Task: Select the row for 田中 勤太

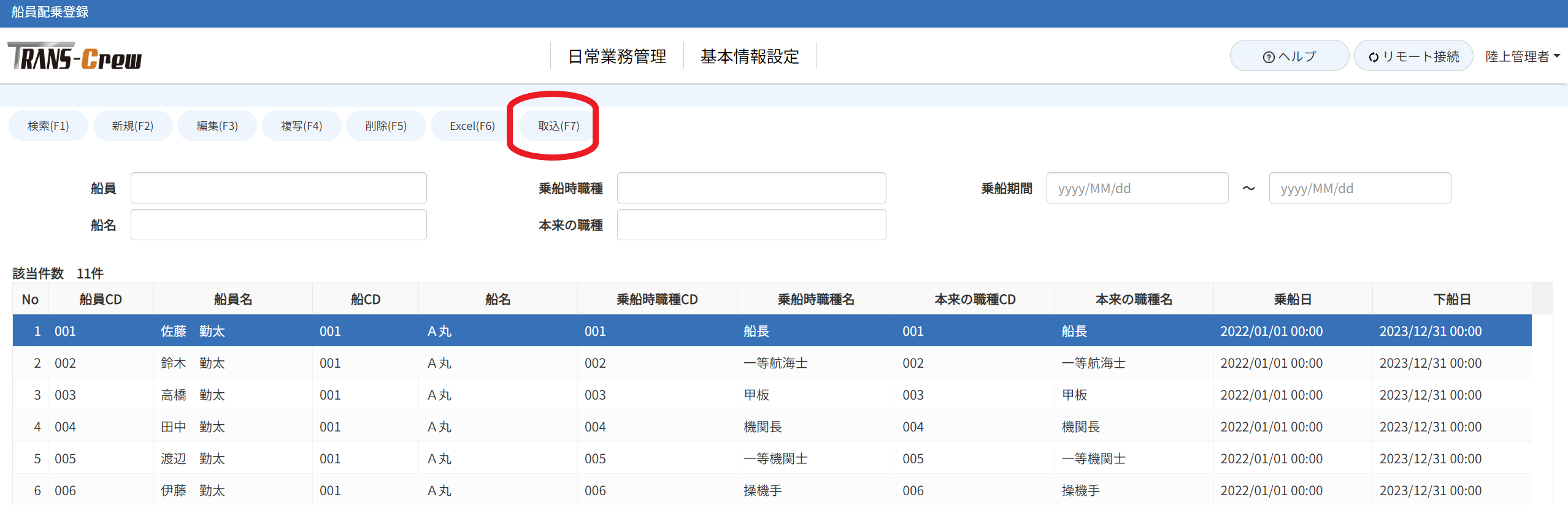Action: click(772, 427)
